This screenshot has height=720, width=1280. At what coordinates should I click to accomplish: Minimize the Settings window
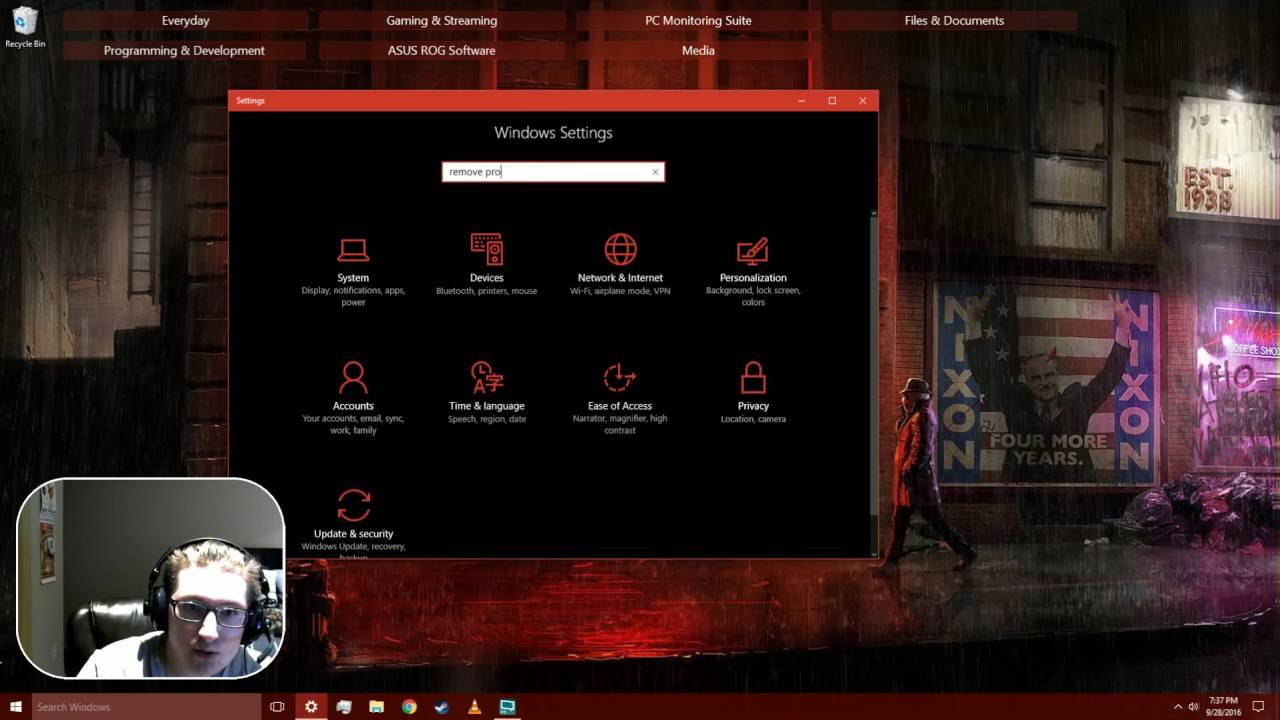pos(801,100)
